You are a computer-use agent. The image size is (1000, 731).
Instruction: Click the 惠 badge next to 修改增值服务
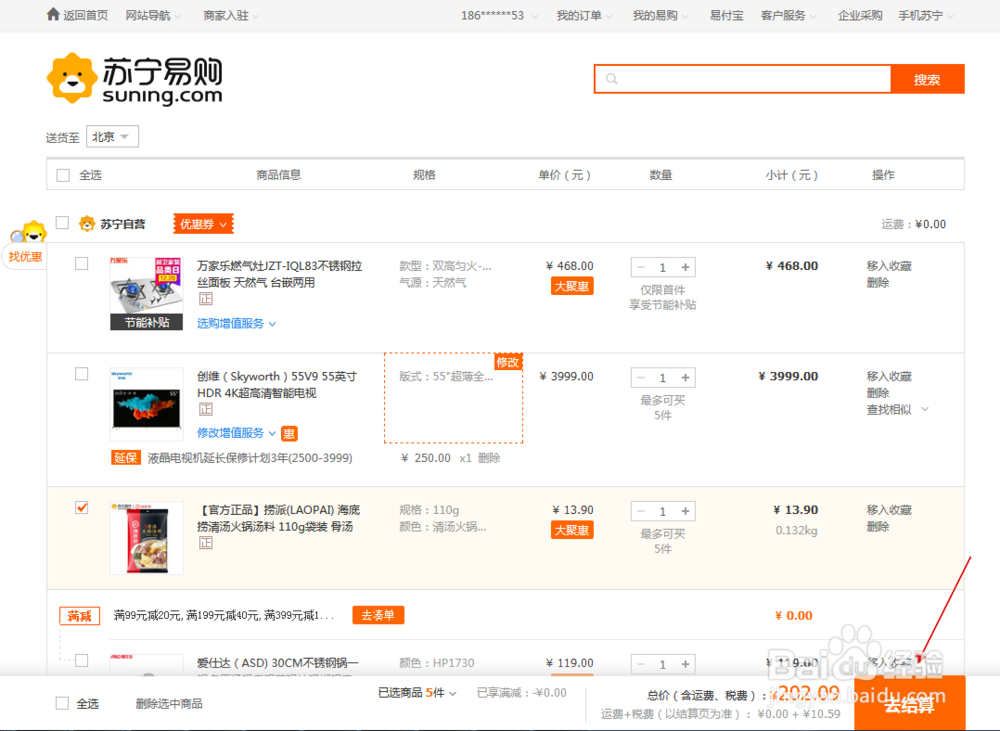pyautogui.click(x=289, y=434)
